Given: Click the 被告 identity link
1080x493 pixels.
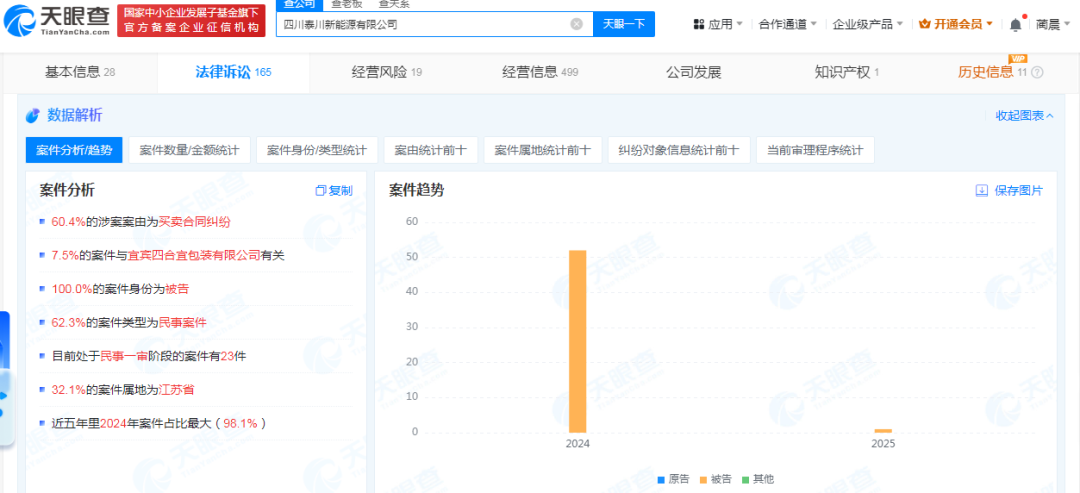Looking at the screenshot, I should (x=177, y=289).
